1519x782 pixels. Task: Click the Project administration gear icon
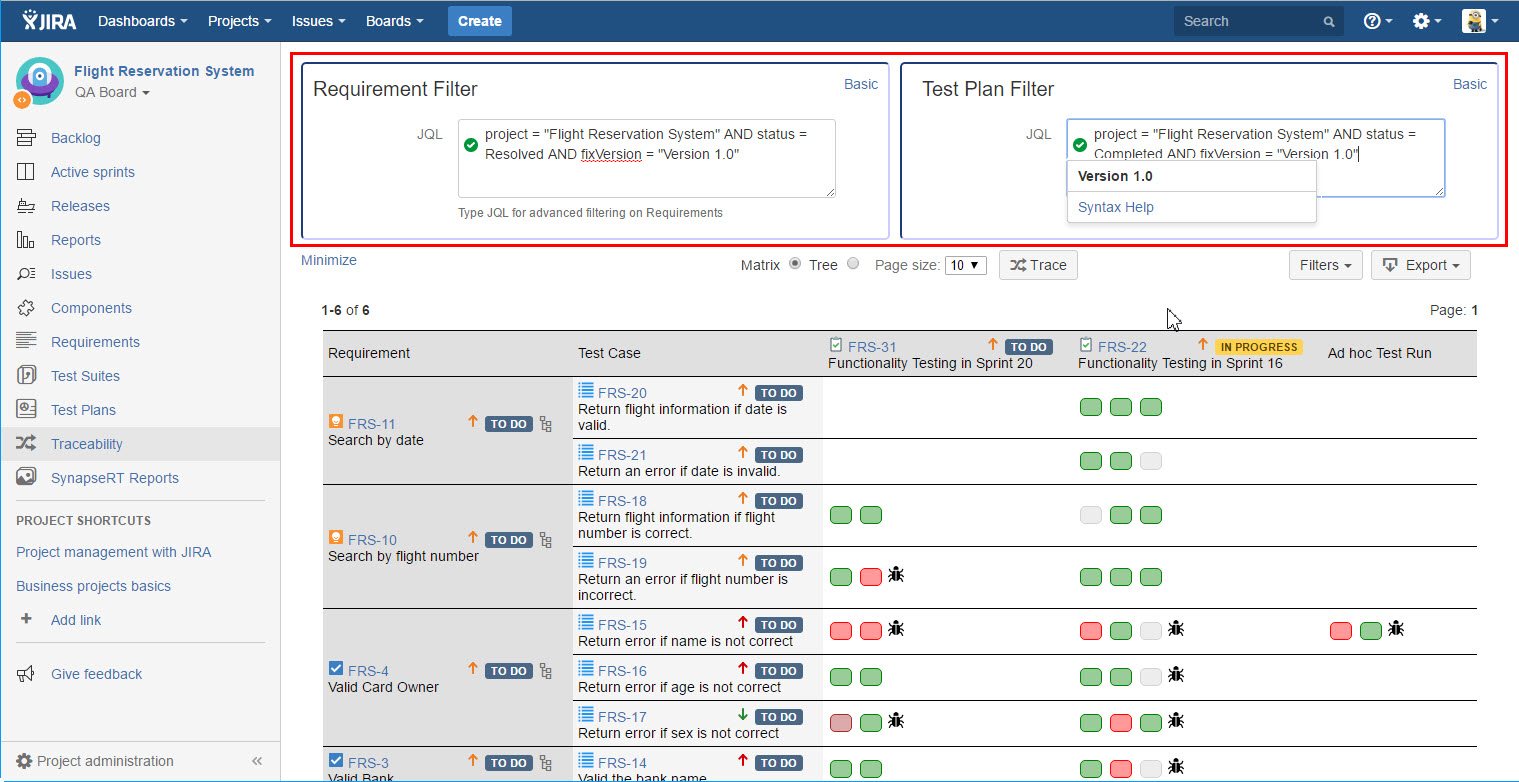(24, 761)
